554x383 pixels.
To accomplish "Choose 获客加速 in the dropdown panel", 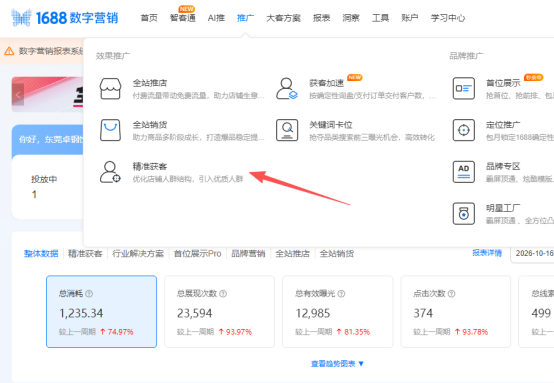I will click(x=326, y=83).
